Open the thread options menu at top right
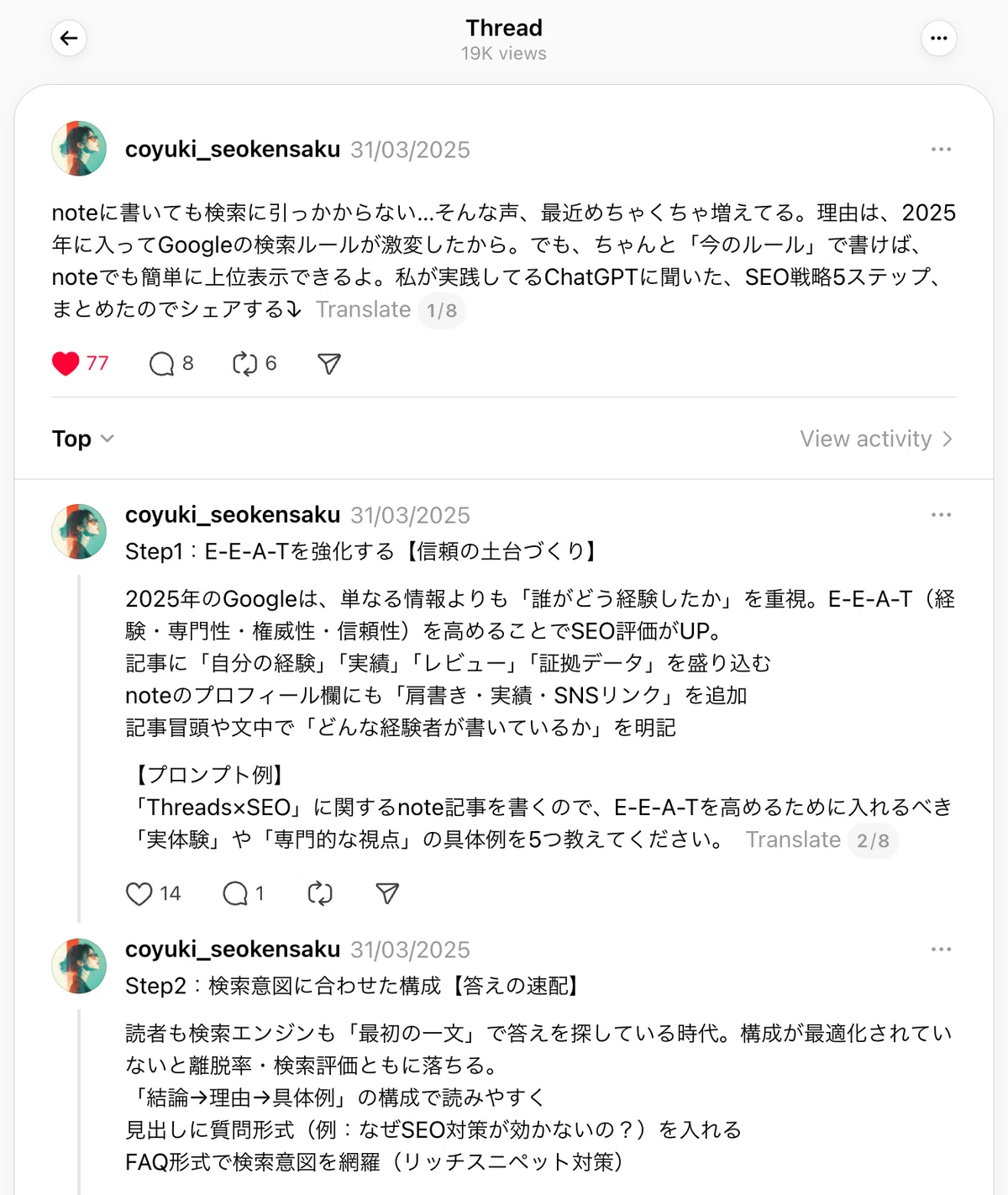 pyautogui.click(x=939, y=38)
